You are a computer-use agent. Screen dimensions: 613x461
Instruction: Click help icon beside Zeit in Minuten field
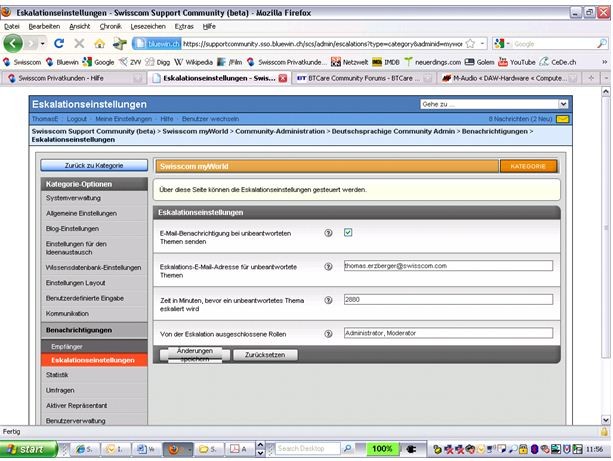328,300
